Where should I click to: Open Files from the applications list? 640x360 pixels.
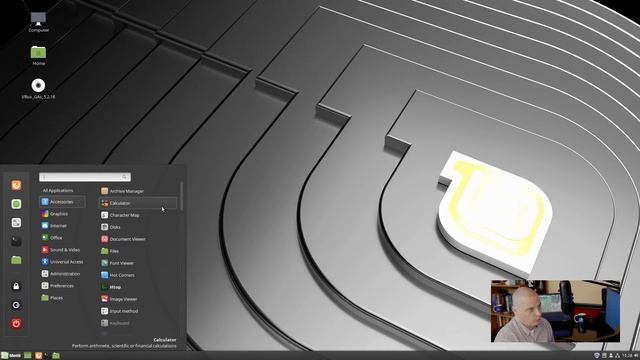pyautogui.click(x=138, y=251)
